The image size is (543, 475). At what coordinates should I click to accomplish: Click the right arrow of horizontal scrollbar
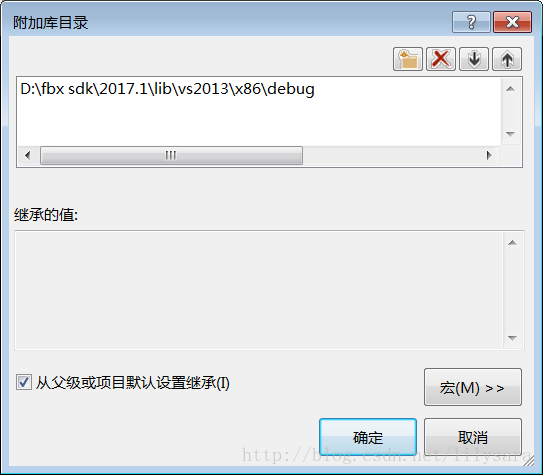coord(489,155)
